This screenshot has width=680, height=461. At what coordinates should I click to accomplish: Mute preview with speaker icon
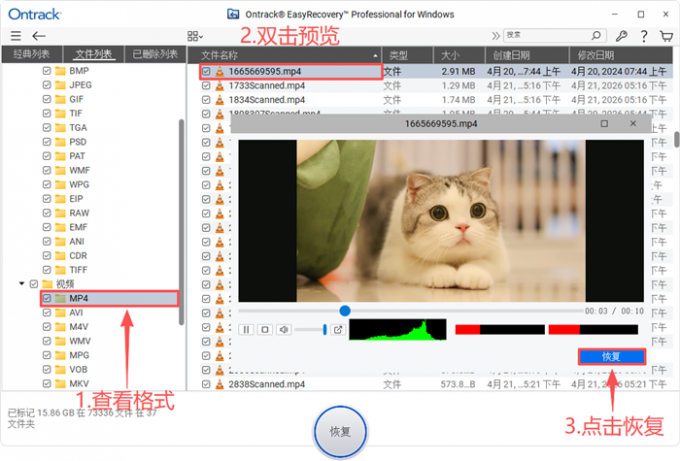click(x=284, y=330)
